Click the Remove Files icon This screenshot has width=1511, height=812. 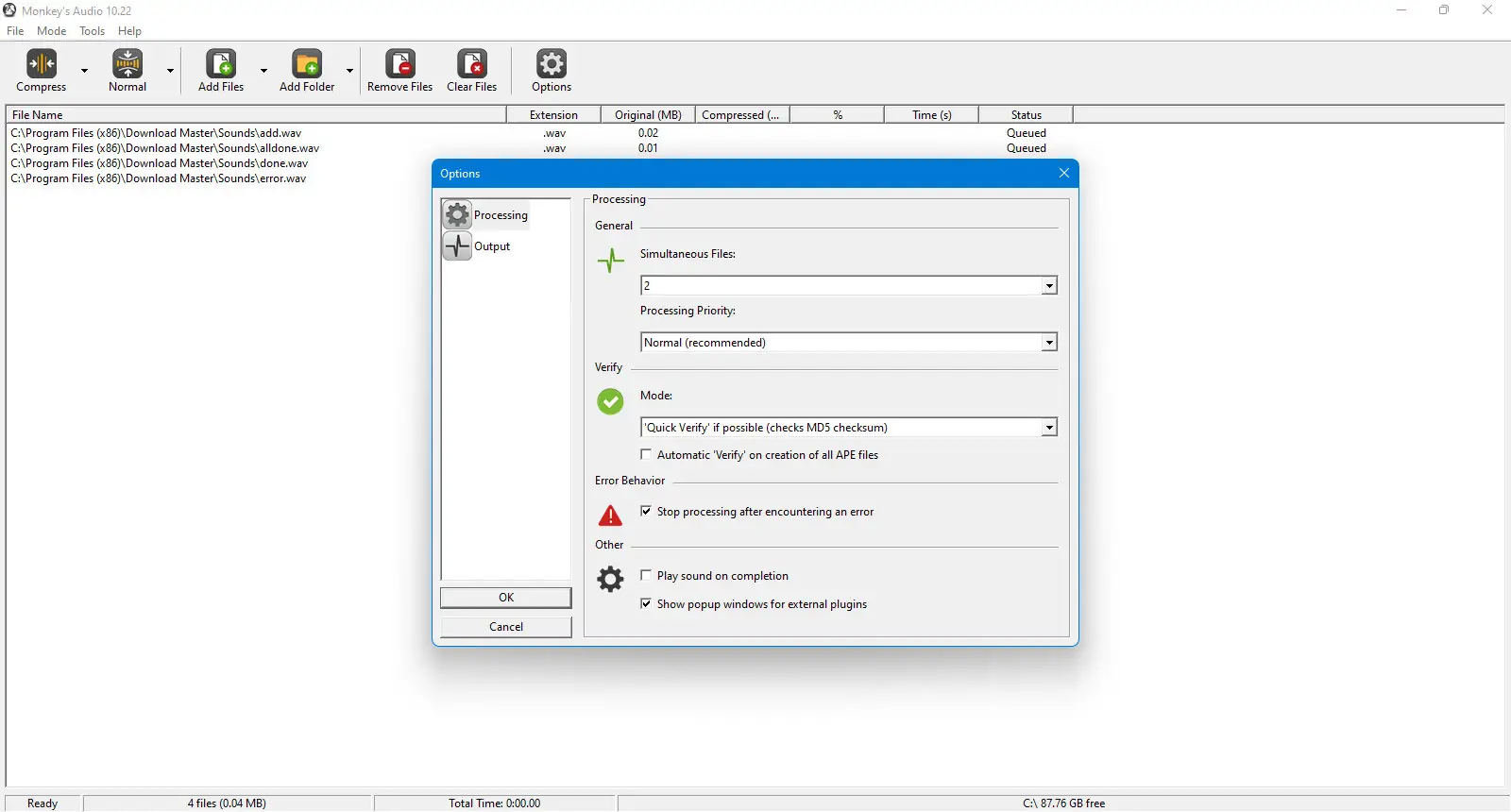click(x=400, y=64)
